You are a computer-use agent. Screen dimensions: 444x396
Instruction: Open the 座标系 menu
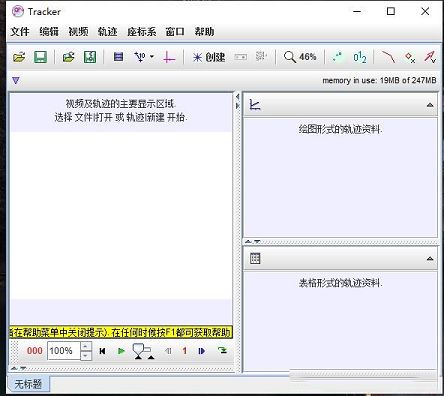pyautogui.click(x=142, y=32)
